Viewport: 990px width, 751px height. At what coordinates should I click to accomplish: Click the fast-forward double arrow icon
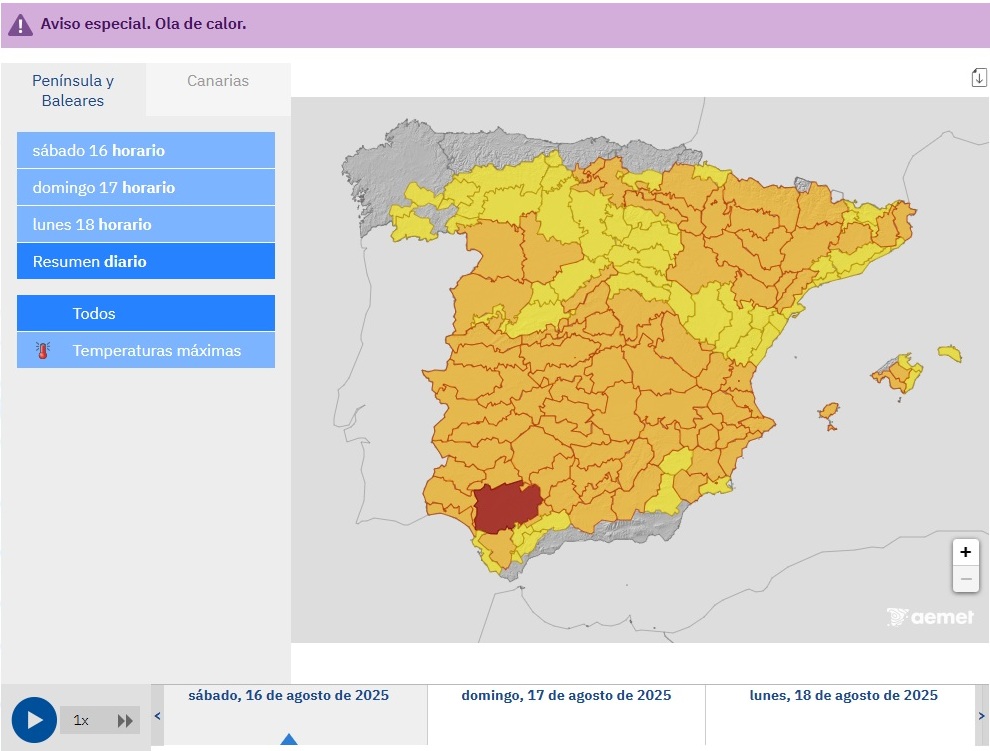125,721
